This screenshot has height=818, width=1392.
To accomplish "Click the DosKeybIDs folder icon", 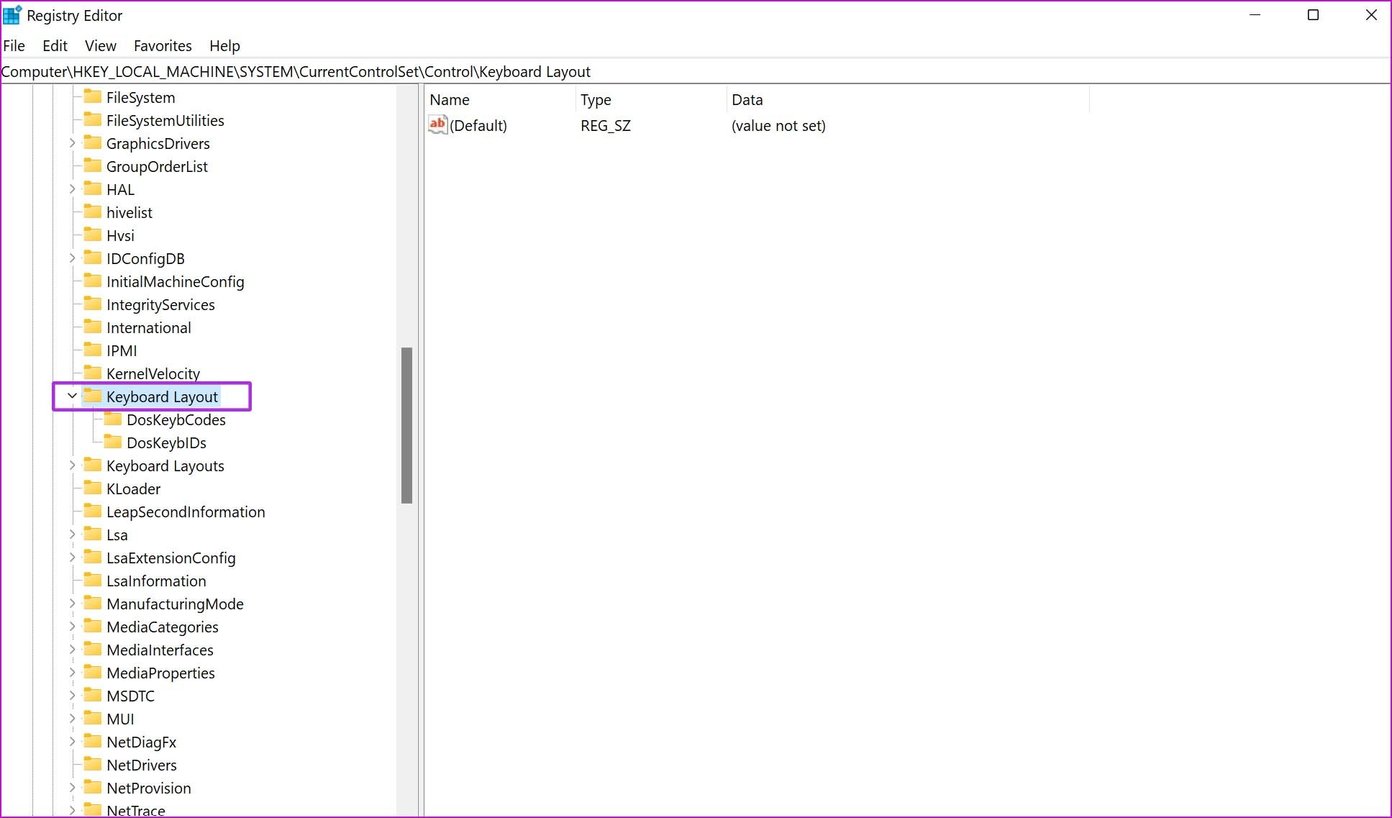I will pos(112,442).
